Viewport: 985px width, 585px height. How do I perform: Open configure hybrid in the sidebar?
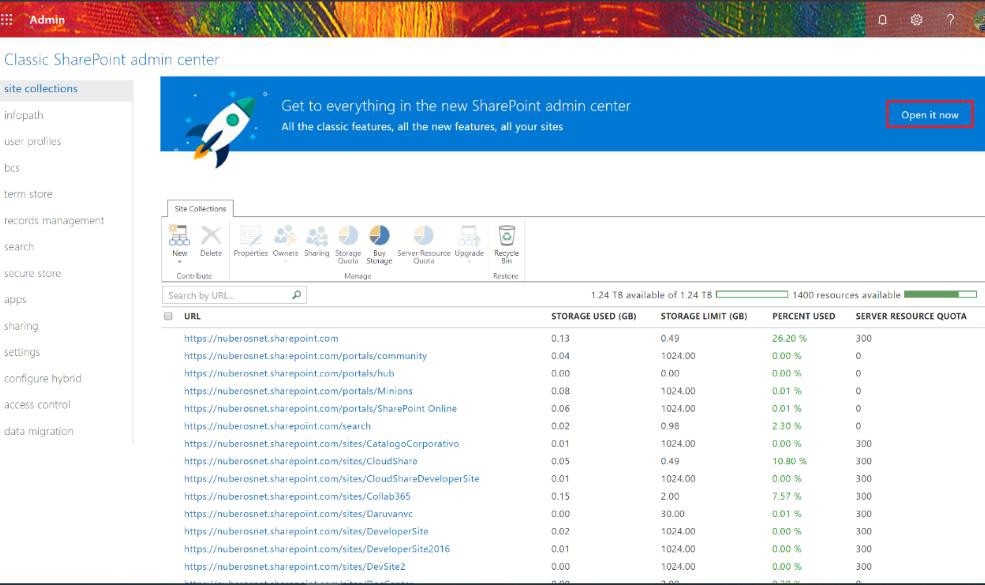[43, 378]
